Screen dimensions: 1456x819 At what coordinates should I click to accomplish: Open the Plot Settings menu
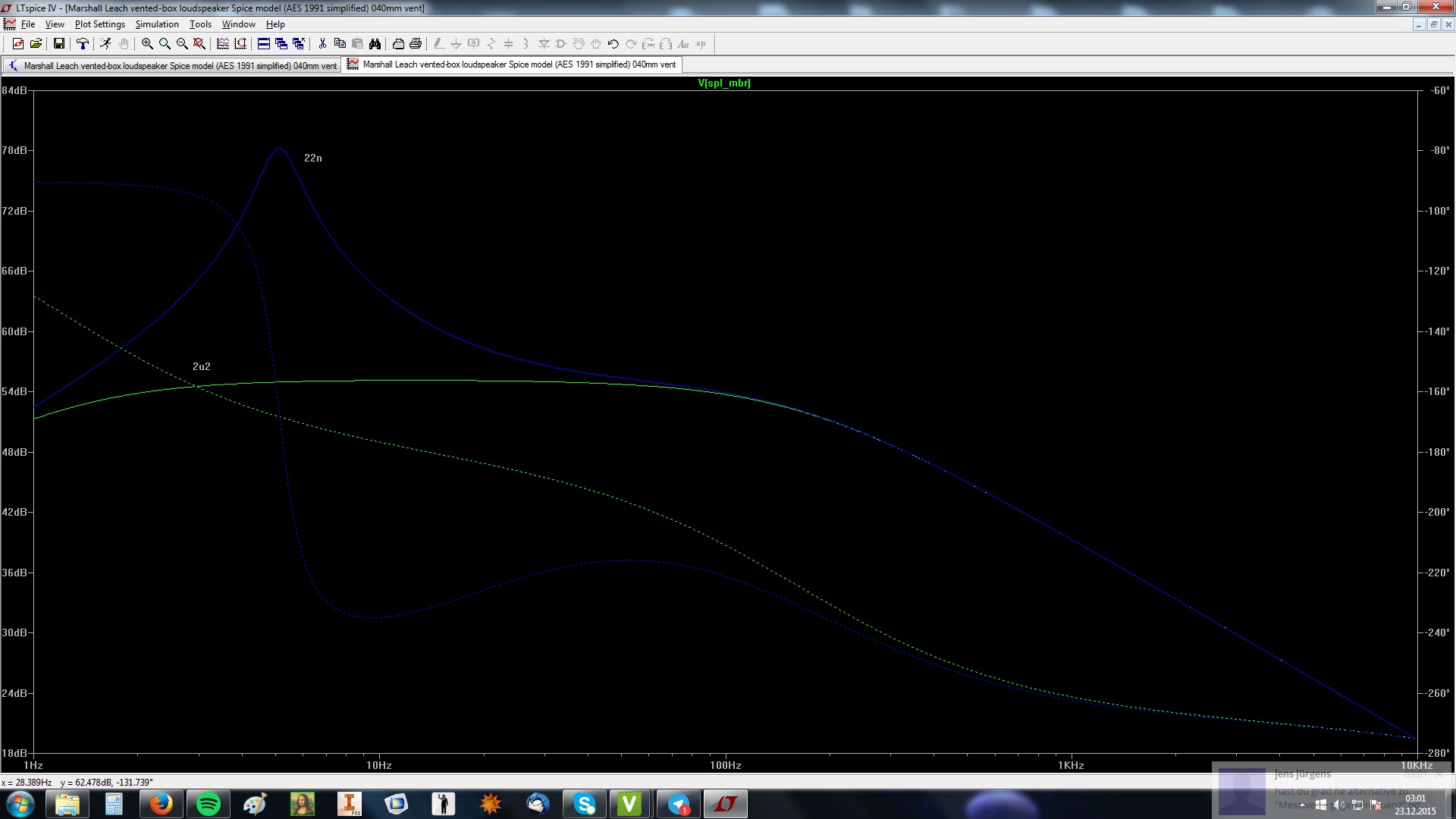(x=99, y=24)
